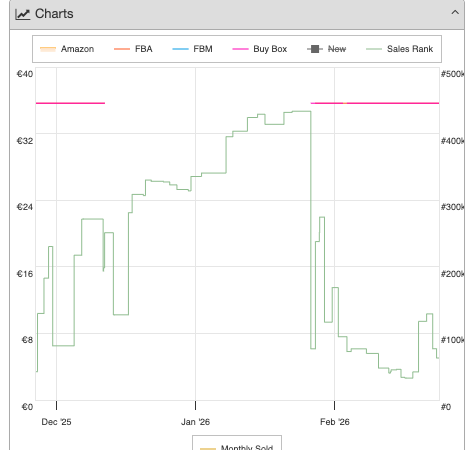Click the #300k rank axis label
Viewport: 474px width, 450px height.
[x=452, y=207]
